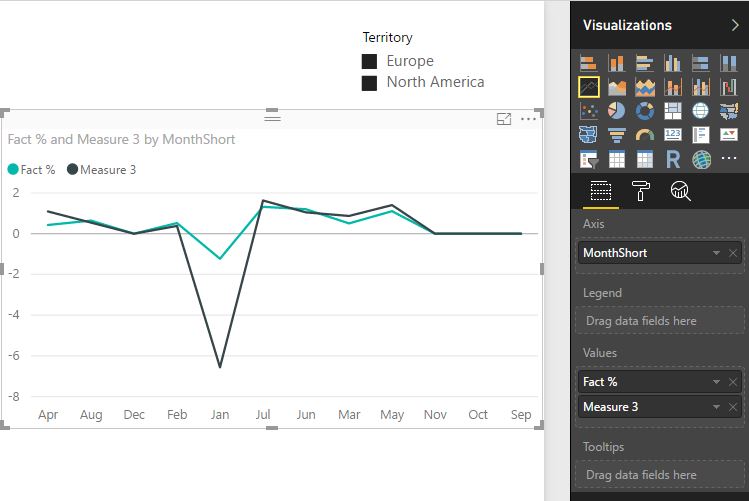This screenshot has height=501, width=749.
Task: Select the line and stacked column chart
Action: pos(673,87)
